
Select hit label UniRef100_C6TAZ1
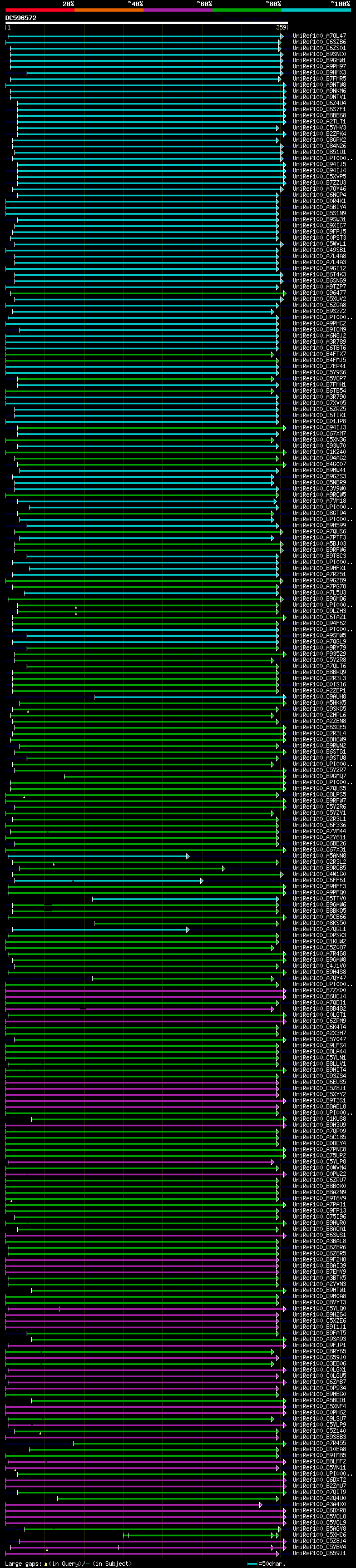(x=319, y=617)
